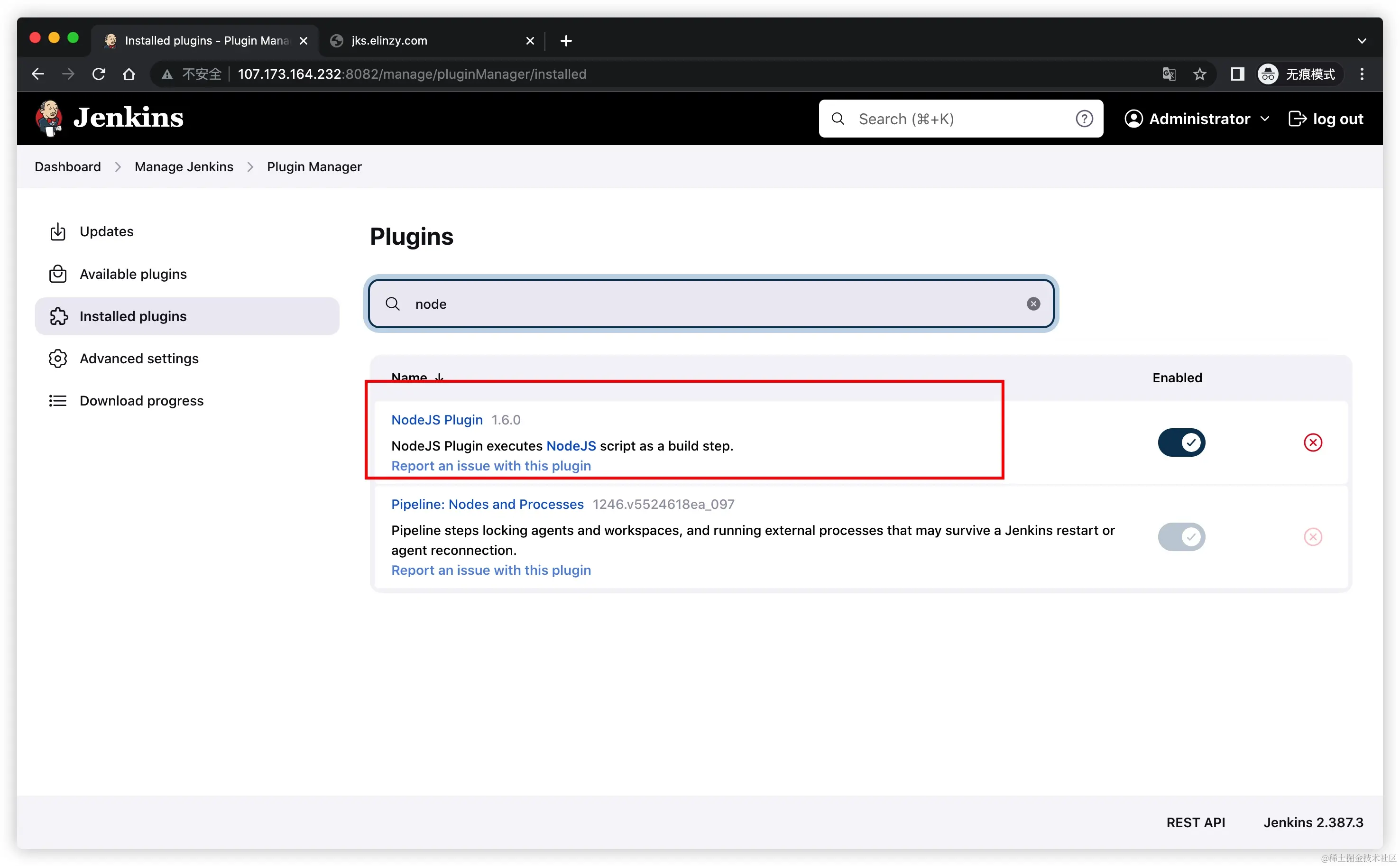1400x866 pixels.
Task: Open the NodeJS Plugin link
Action: click(x=437, y=420)
